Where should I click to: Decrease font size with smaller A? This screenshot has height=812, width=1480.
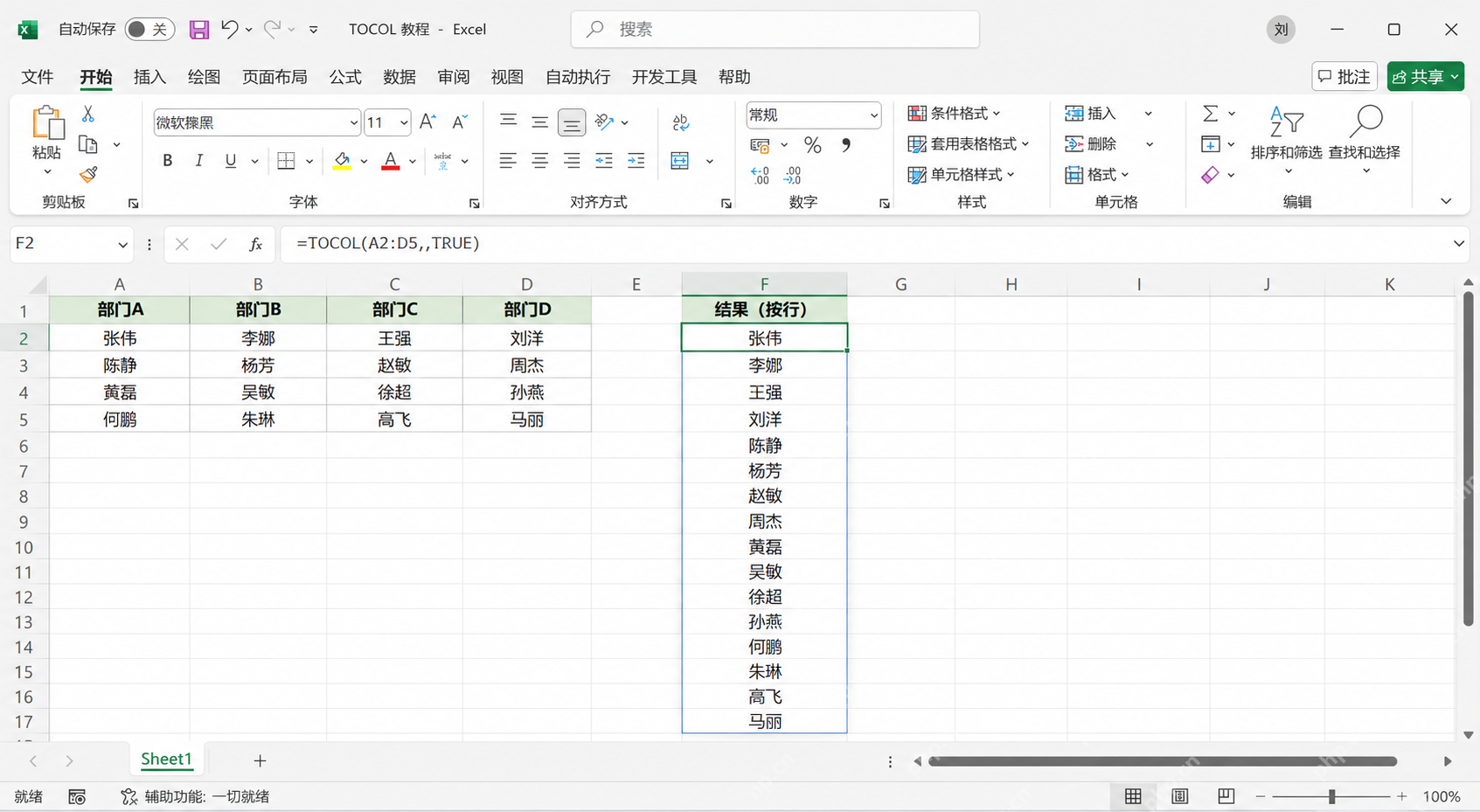click(460, 121)
